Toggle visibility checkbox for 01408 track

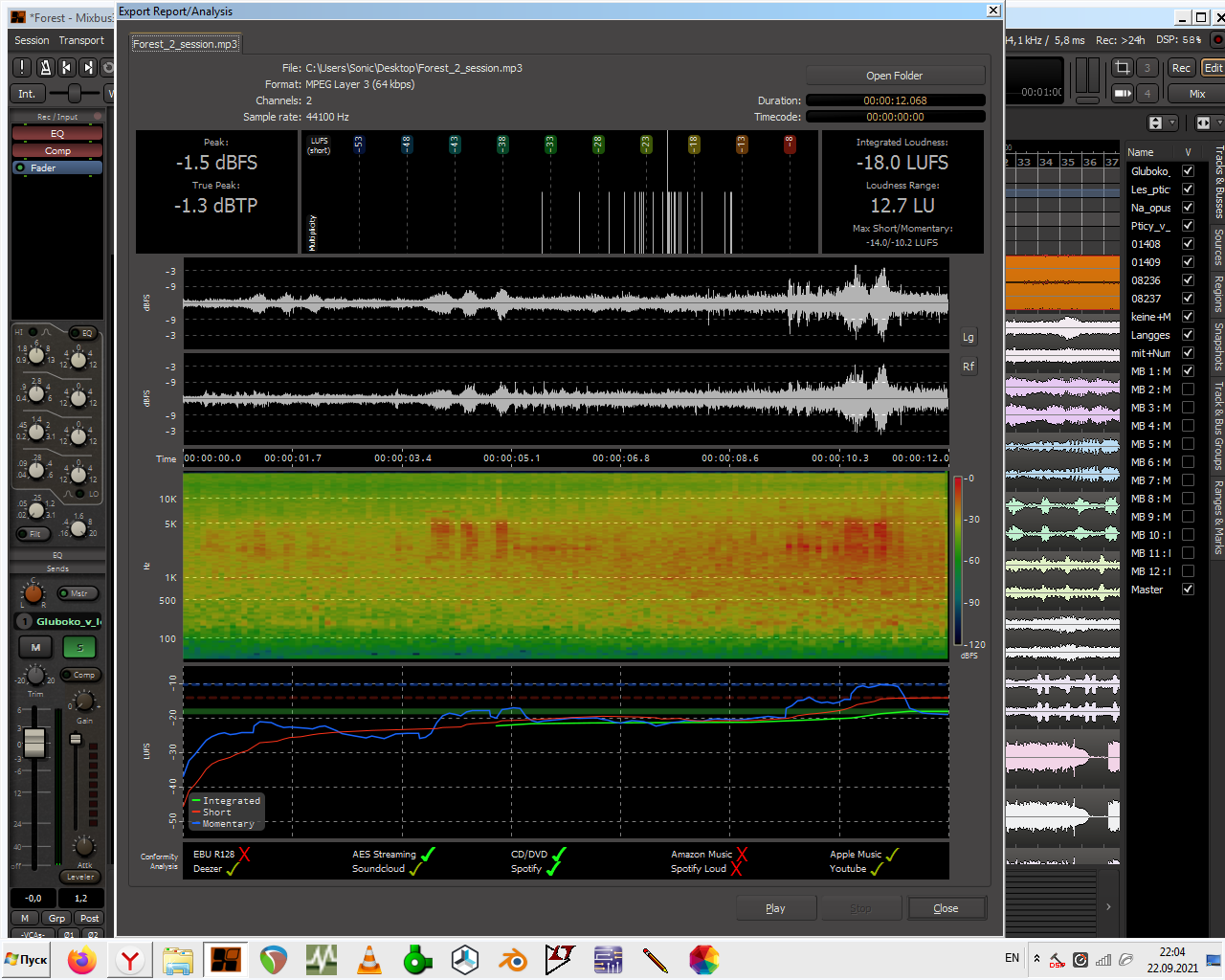pyautogui.click(x=1188, y=244)
